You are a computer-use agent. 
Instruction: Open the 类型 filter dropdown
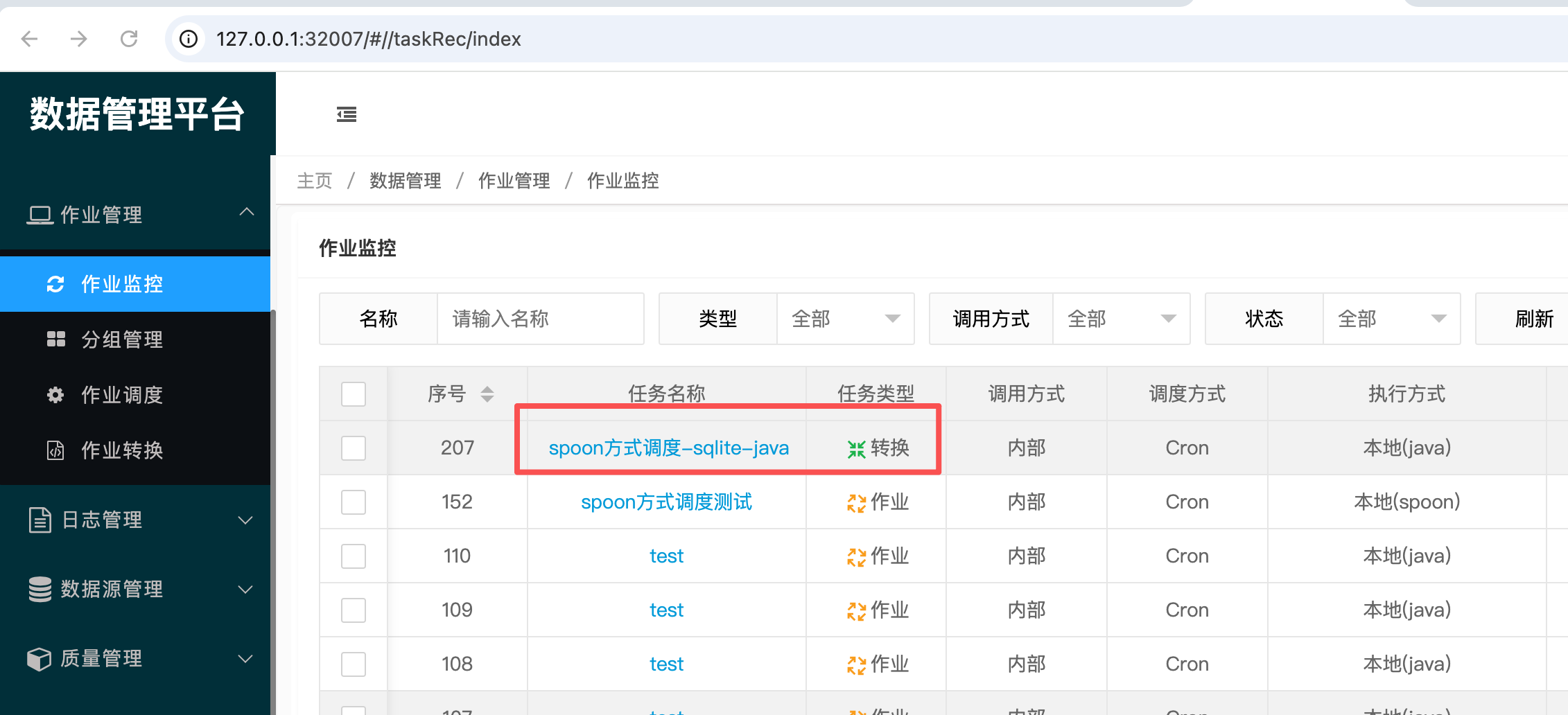tap(846, 319)
